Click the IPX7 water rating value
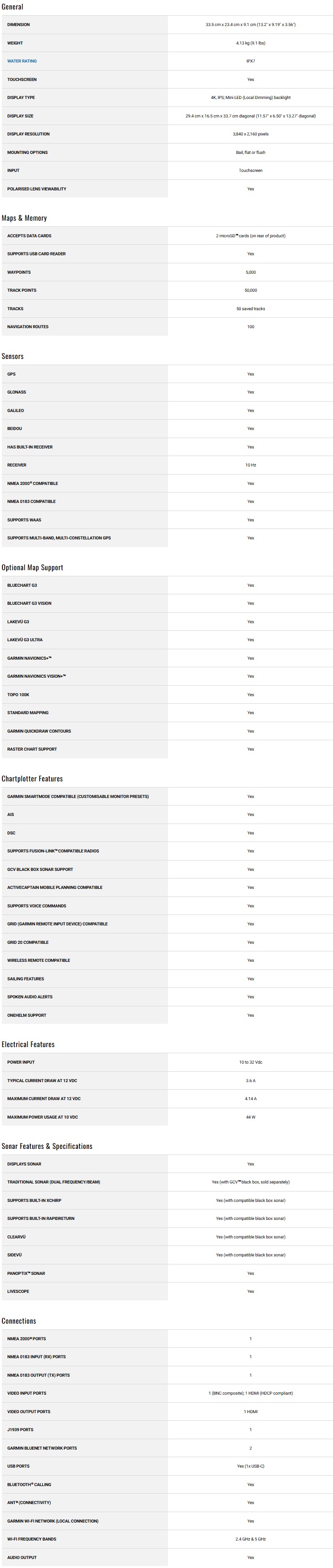Viewport: 333px width, 1568px height. click(x=250, y=61)
